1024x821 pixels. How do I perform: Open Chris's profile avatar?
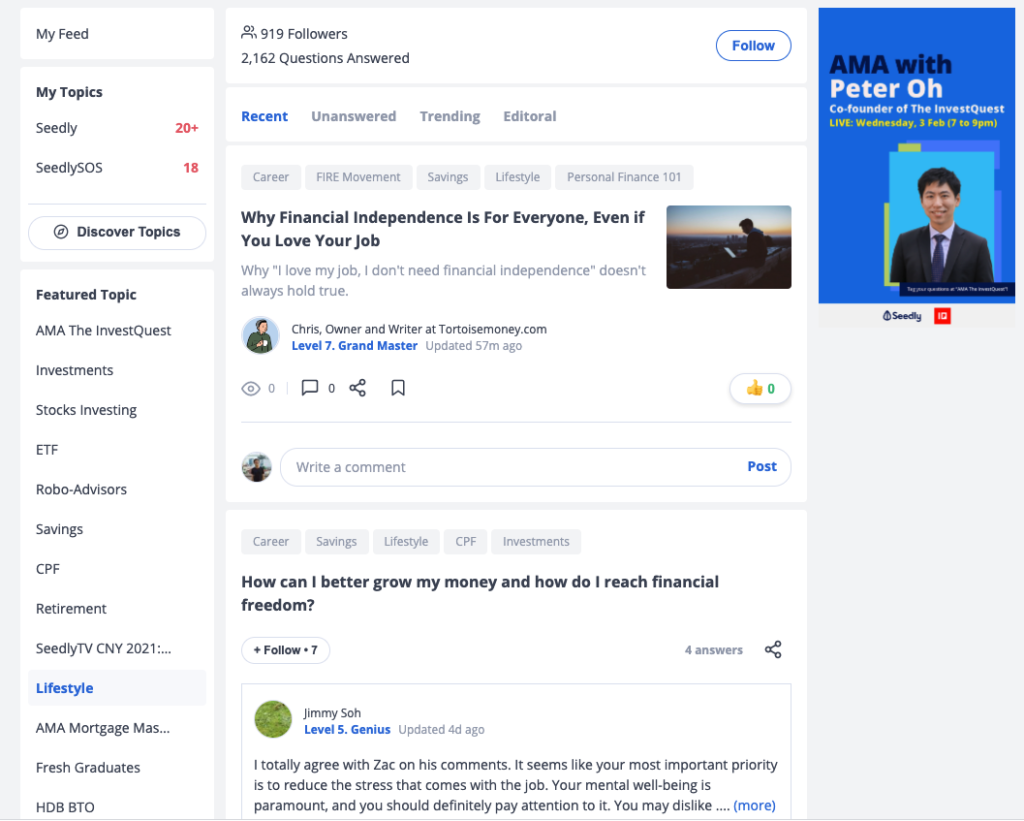coord(261,336)
